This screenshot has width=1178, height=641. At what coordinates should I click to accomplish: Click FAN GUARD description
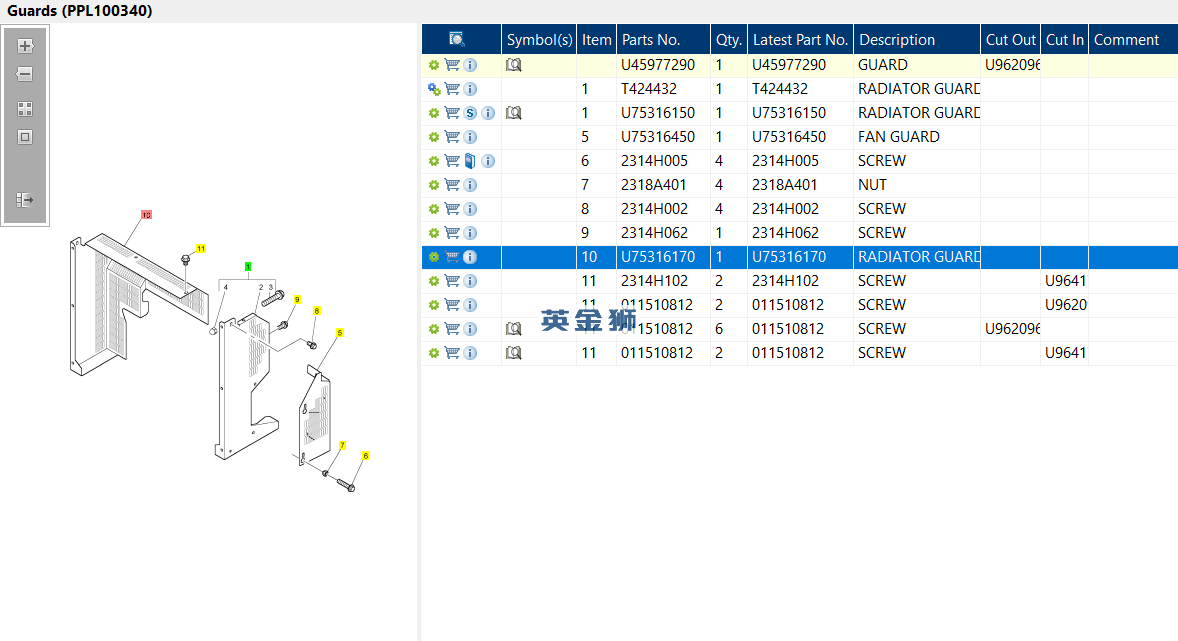pyautogui.click(x=899, y=138)
